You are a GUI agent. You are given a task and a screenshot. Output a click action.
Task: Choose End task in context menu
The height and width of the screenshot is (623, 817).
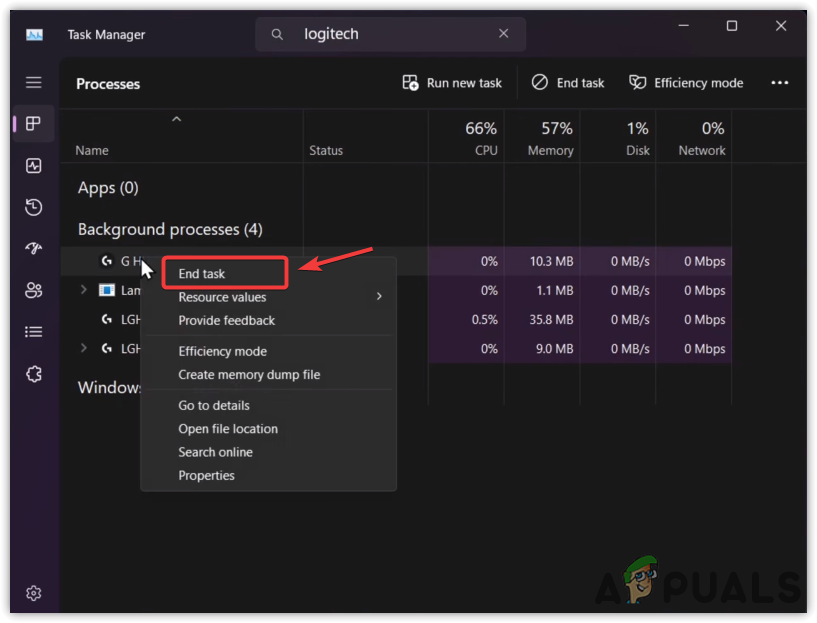click(x=202, y=273)
